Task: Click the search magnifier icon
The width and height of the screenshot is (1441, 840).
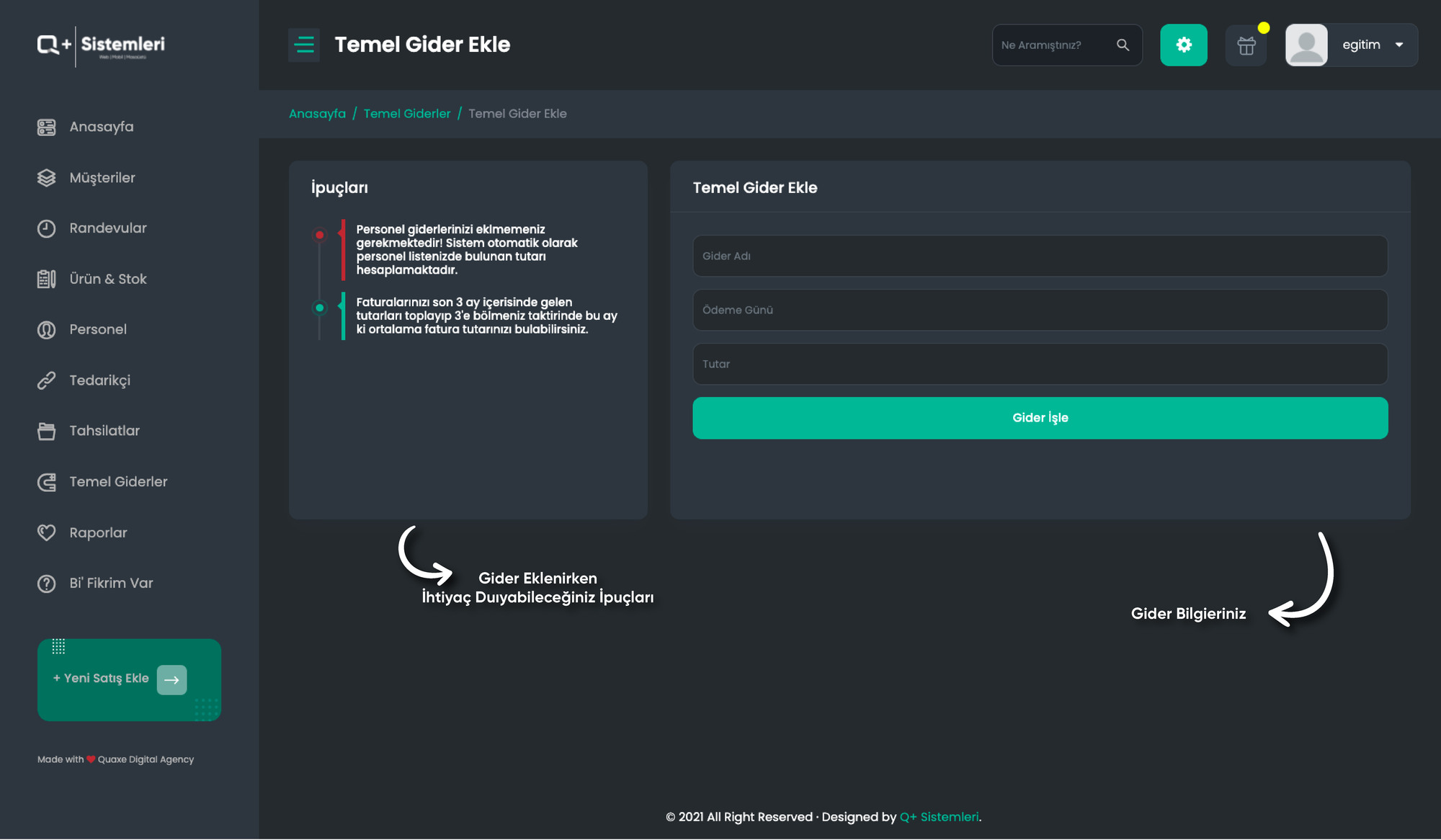Action: click(x=1123, y=45)
